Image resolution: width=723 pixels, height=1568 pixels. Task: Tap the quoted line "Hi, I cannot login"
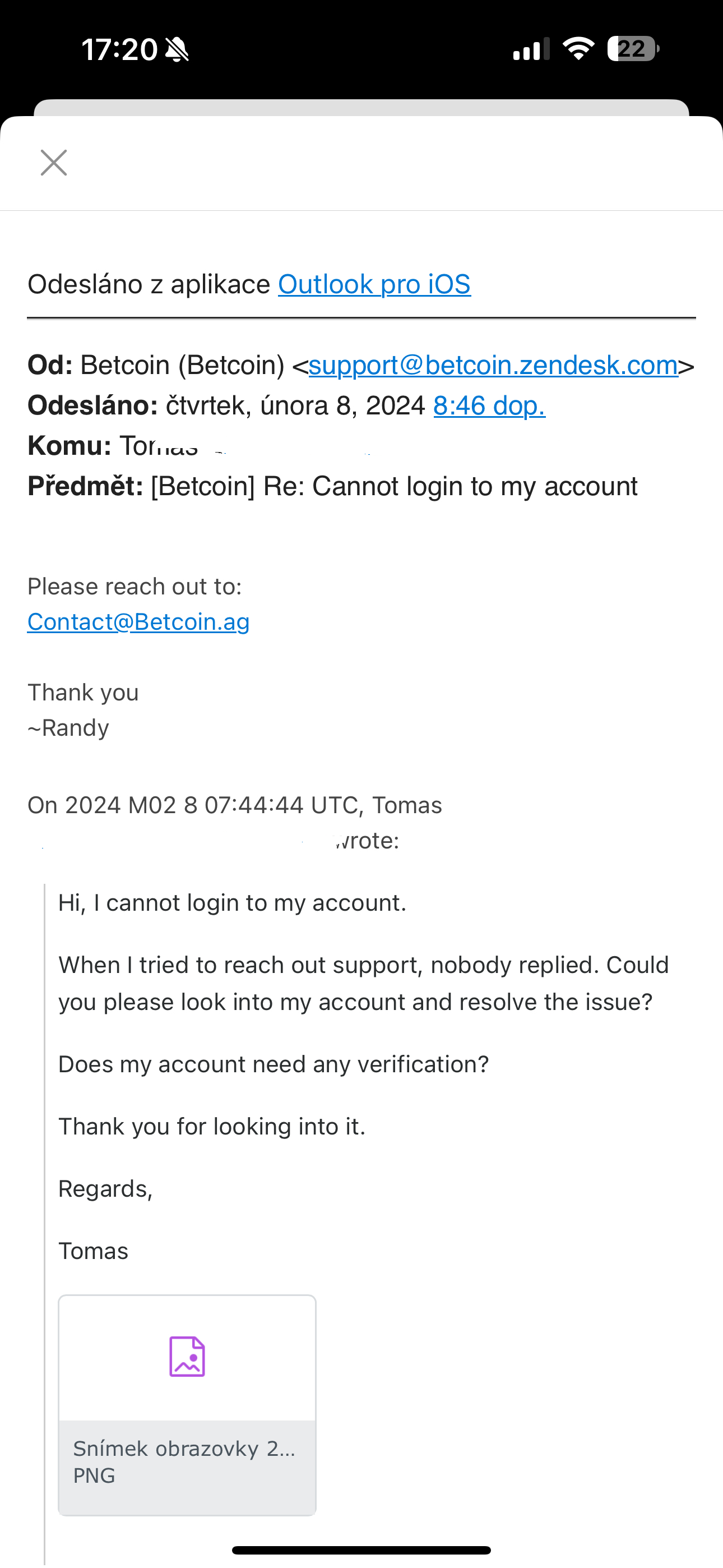click(232, 903)
